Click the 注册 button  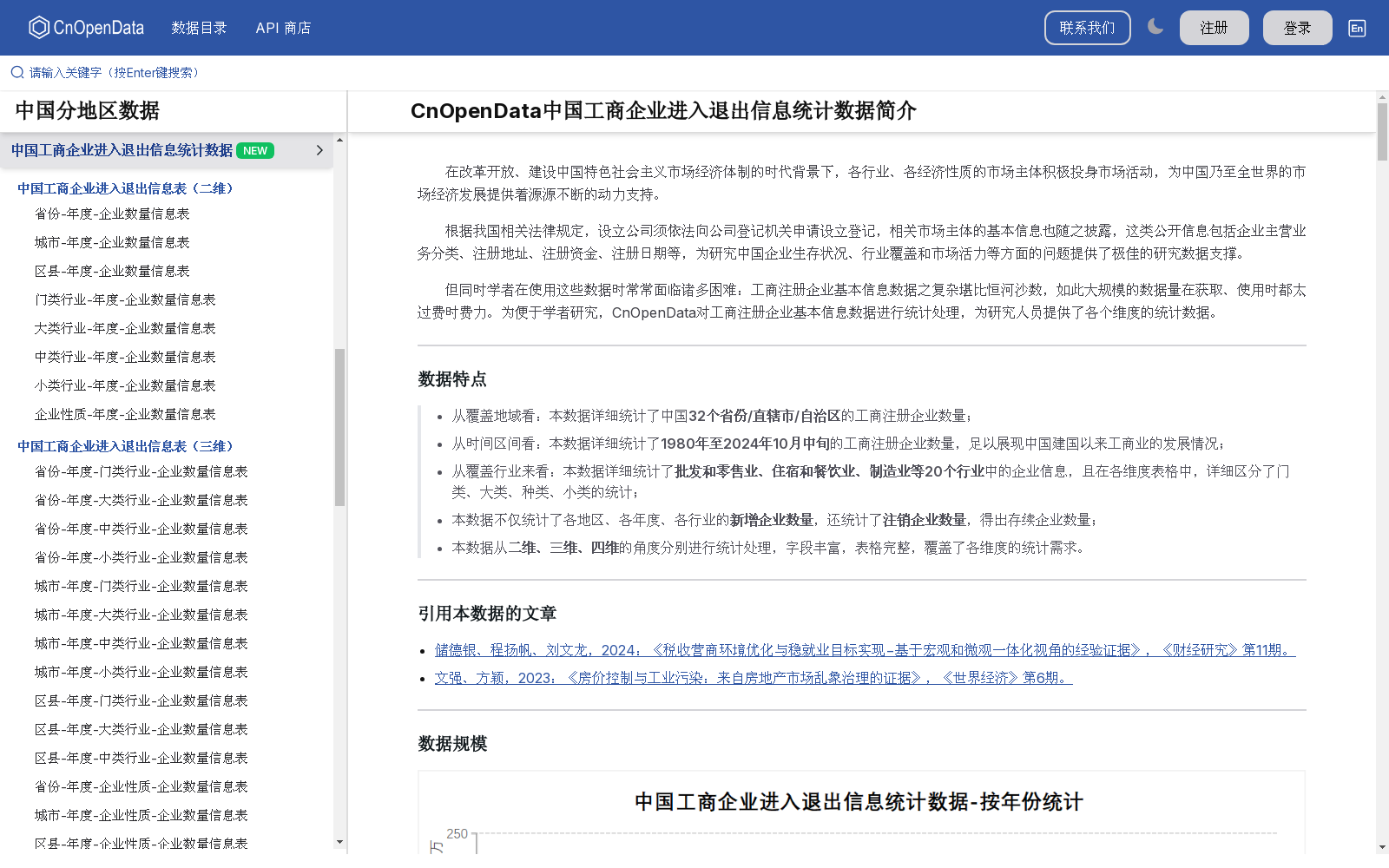tap(1214, 28)
